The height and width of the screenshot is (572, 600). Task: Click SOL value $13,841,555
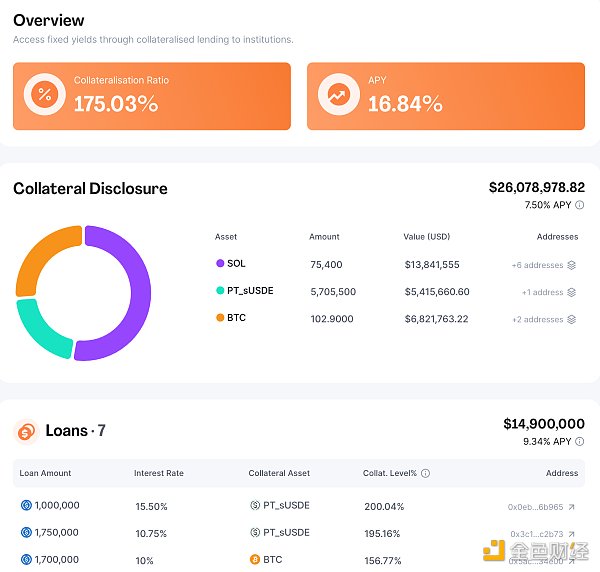432,265
